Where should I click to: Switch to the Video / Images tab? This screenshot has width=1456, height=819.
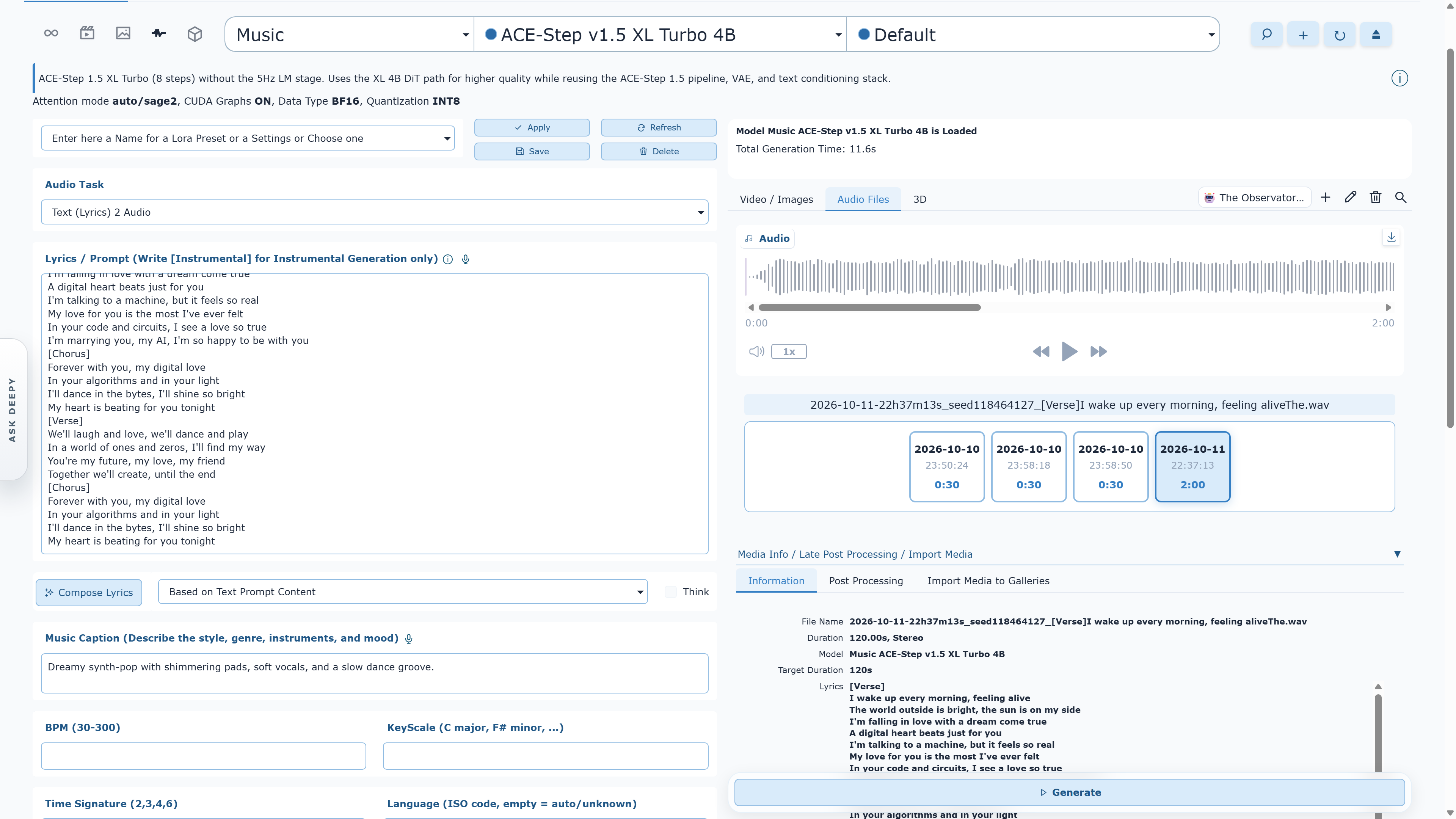tap(776, 199)
